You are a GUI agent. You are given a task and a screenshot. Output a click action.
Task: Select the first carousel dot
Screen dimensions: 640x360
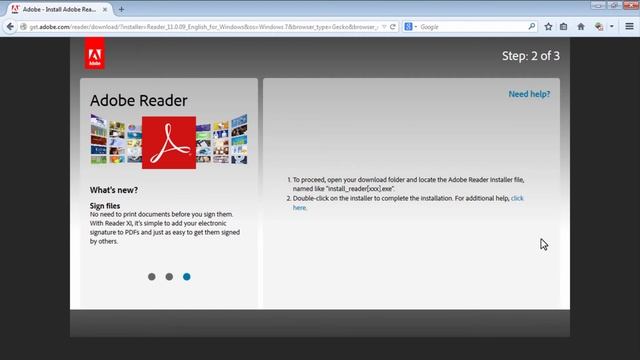(152, 277)
